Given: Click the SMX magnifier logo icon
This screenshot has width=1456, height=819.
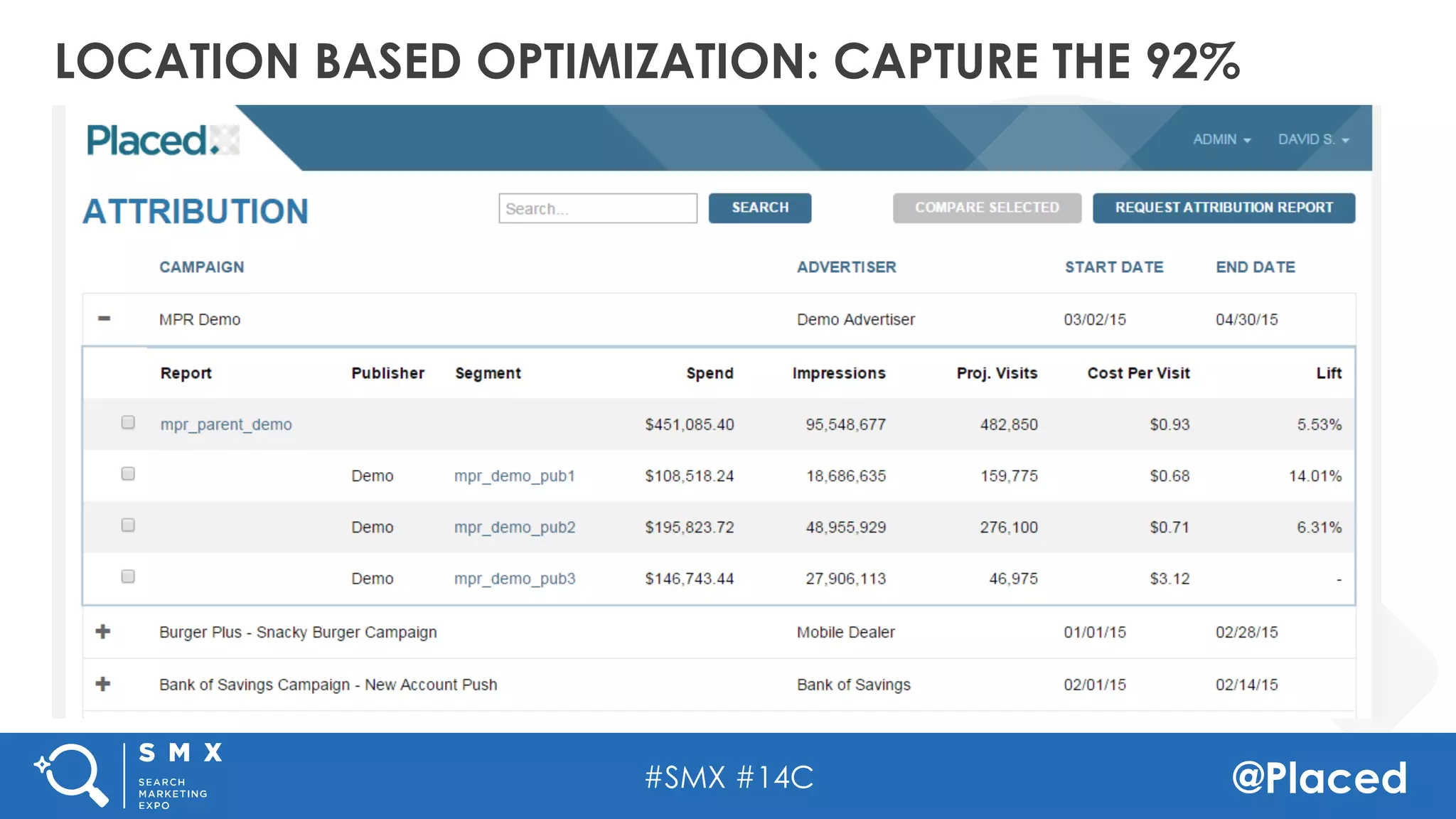Looking at the screenshot, I should point(72,775).
